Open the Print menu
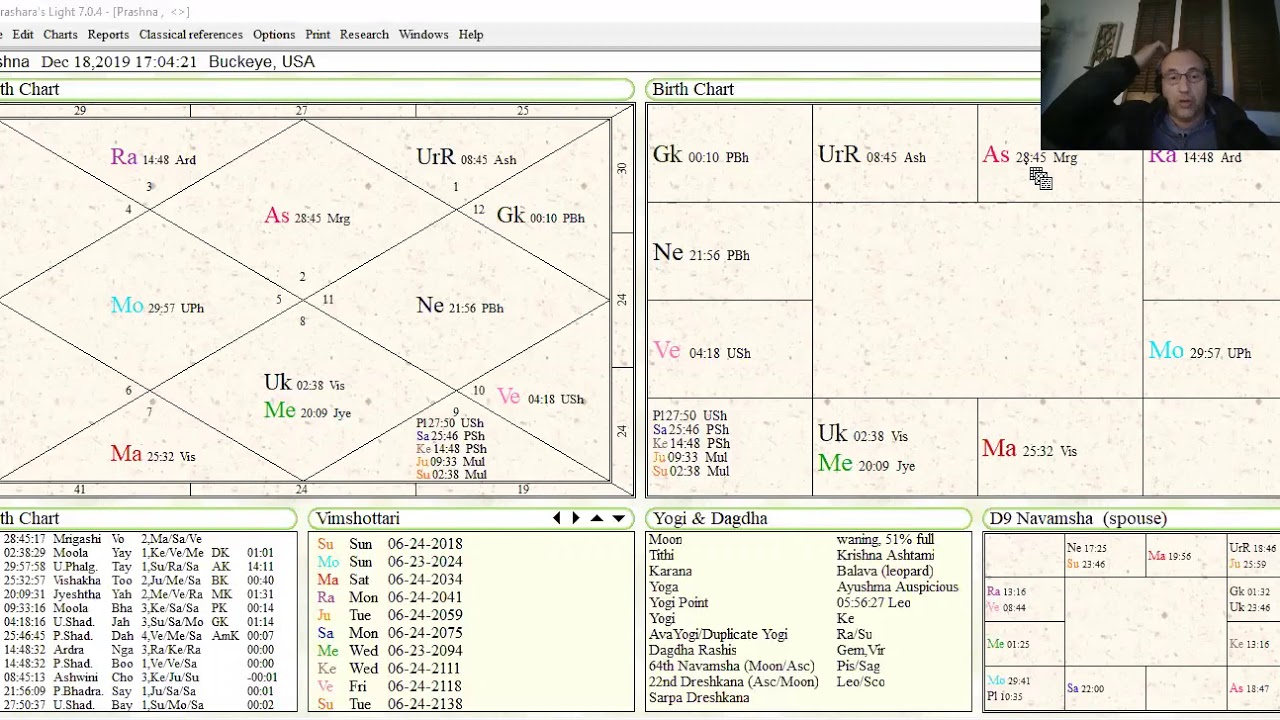Image resolution: width=1280 pixels, height=720 pixels. pyautogui.click(x=318, y=34)
